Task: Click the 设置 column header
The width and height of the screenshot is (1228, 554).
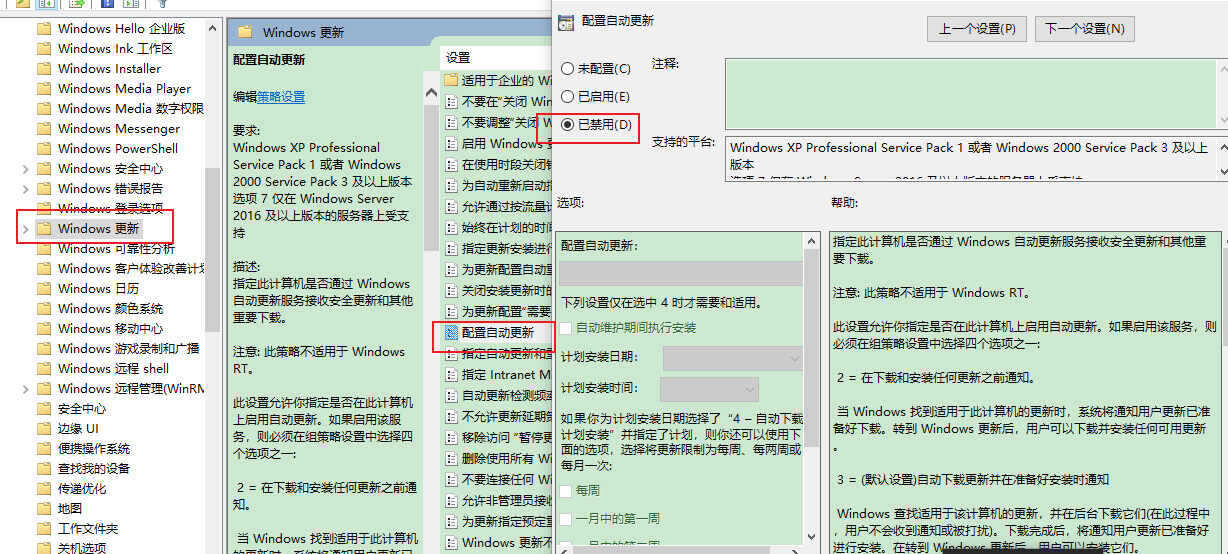Action: [458, 58]
